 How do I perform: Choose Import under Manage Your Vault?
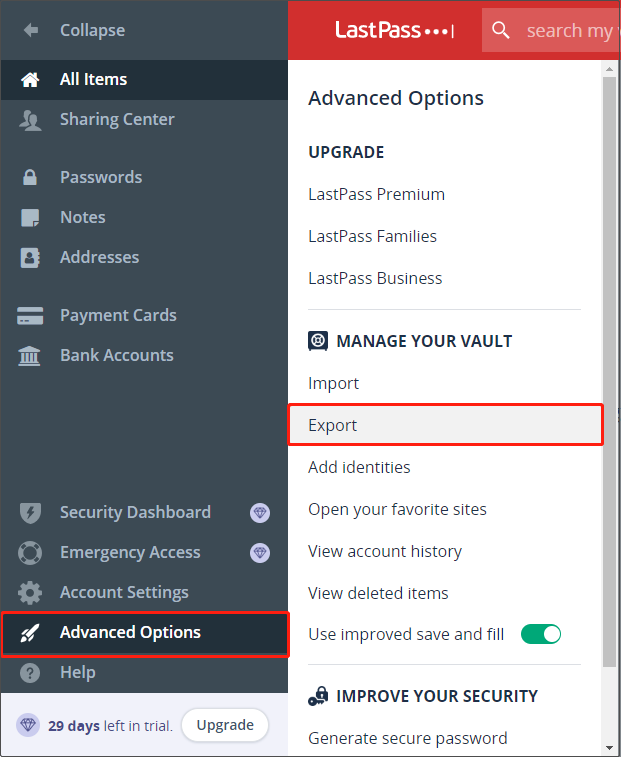[x=333, y=383]
